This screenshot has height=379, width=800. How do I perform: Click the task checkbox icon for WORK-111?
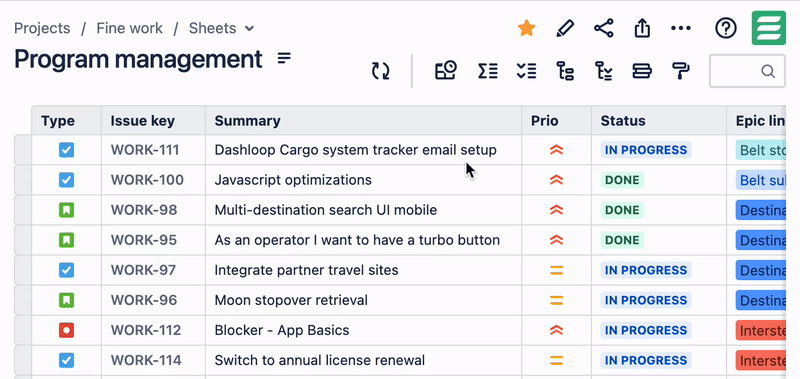(66, 150)
